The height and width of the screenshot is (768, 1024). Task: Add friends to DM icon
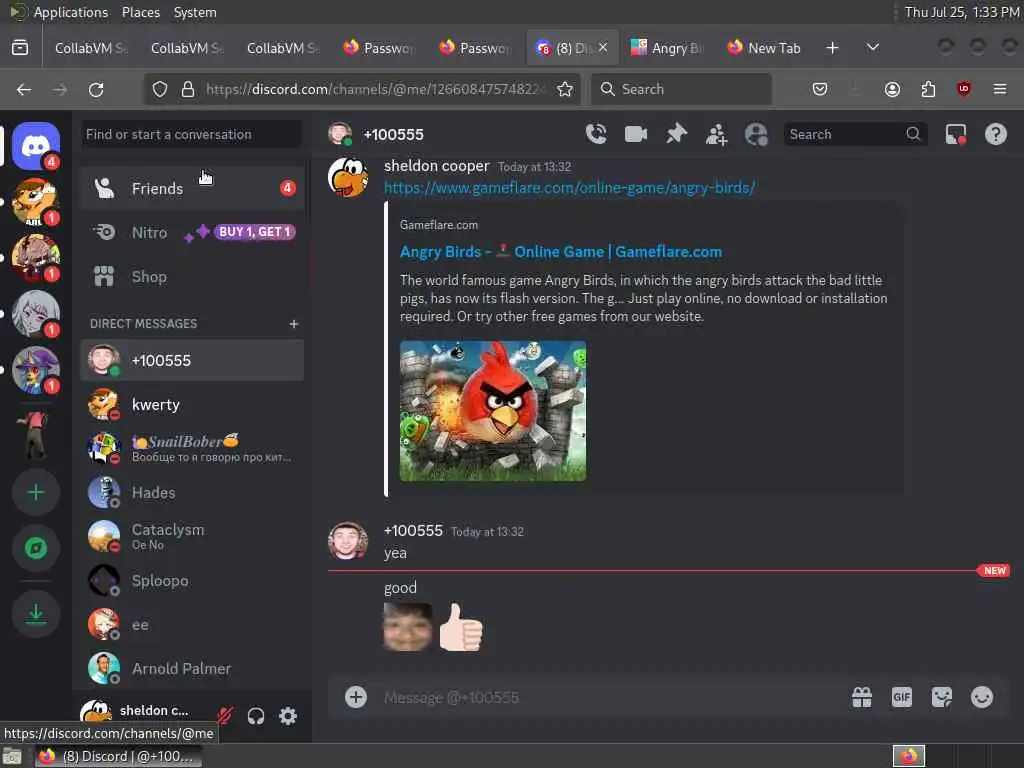[716, 135]
